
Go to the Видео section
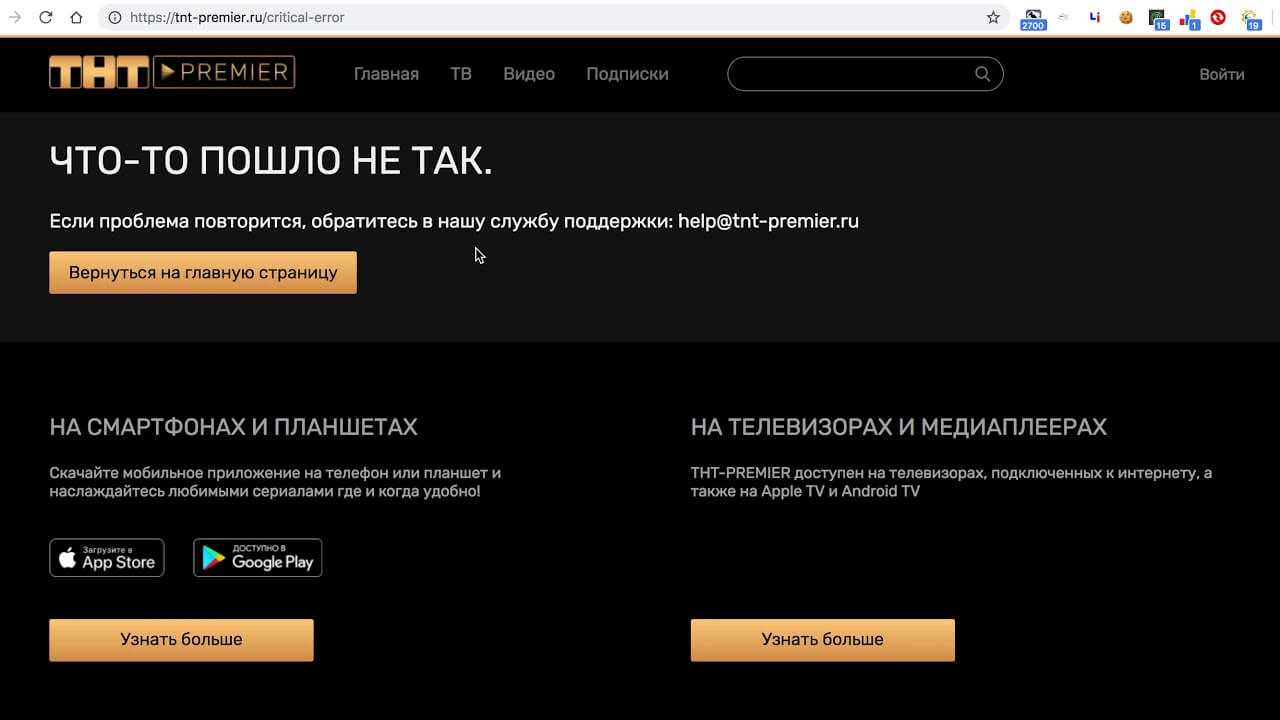529,74
